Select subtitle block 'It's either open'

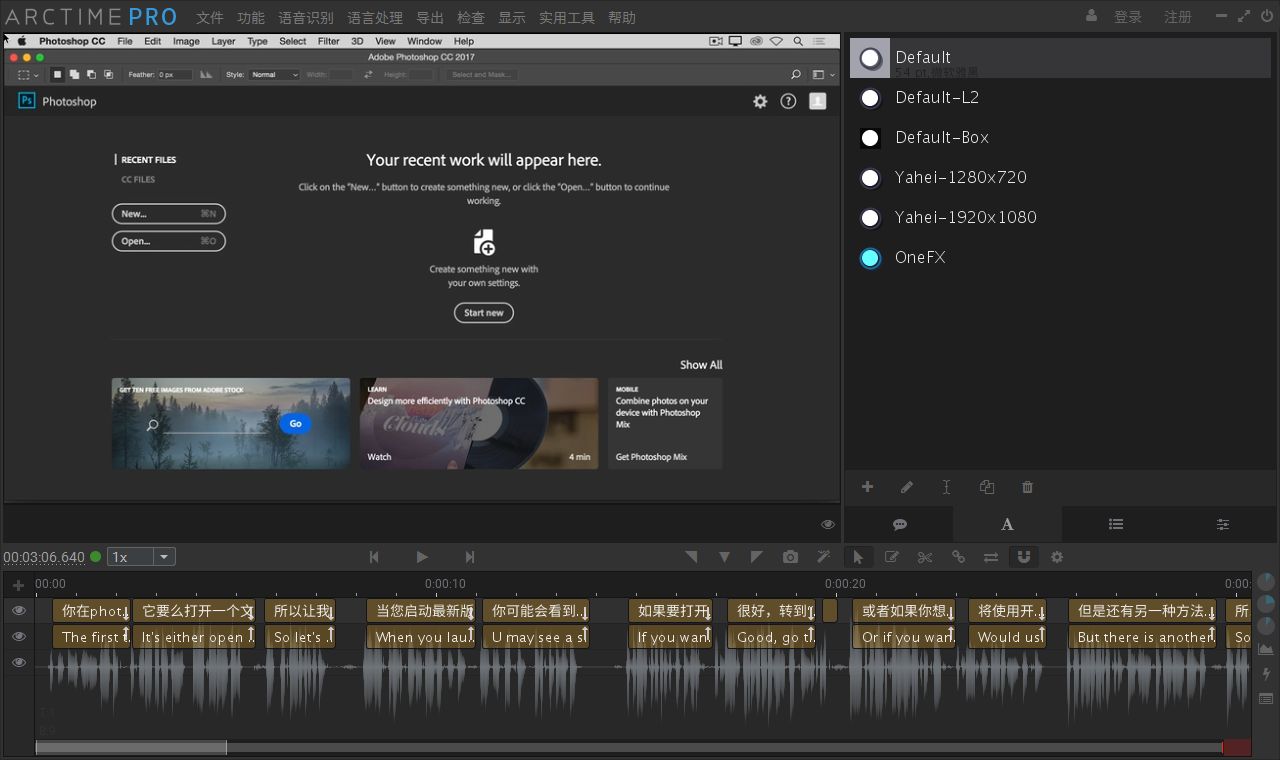coord(194,637)
